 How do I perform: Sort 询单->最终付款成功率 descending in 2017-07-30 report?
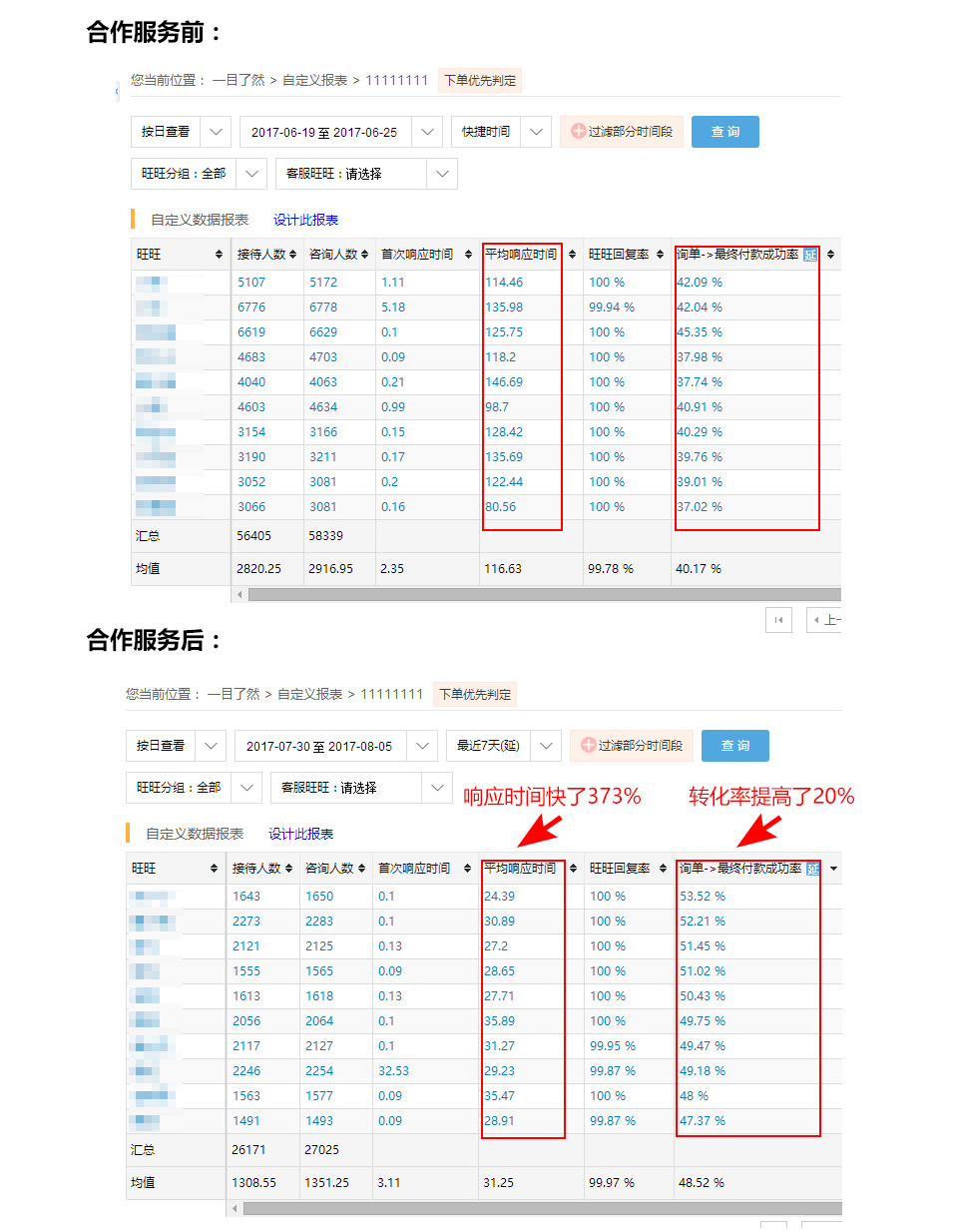click(x=833, y=869)
